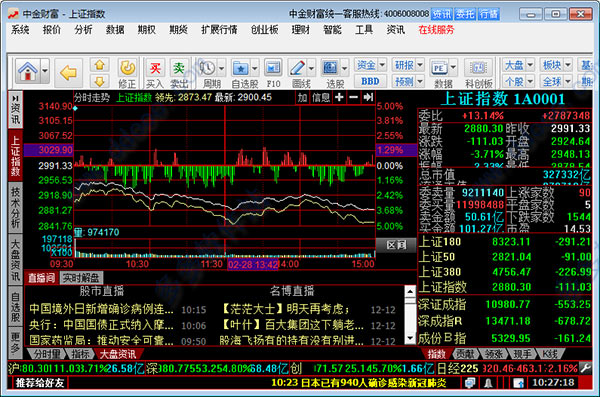
Task: Click the home icon in toolbar
Action: (28, 72)
